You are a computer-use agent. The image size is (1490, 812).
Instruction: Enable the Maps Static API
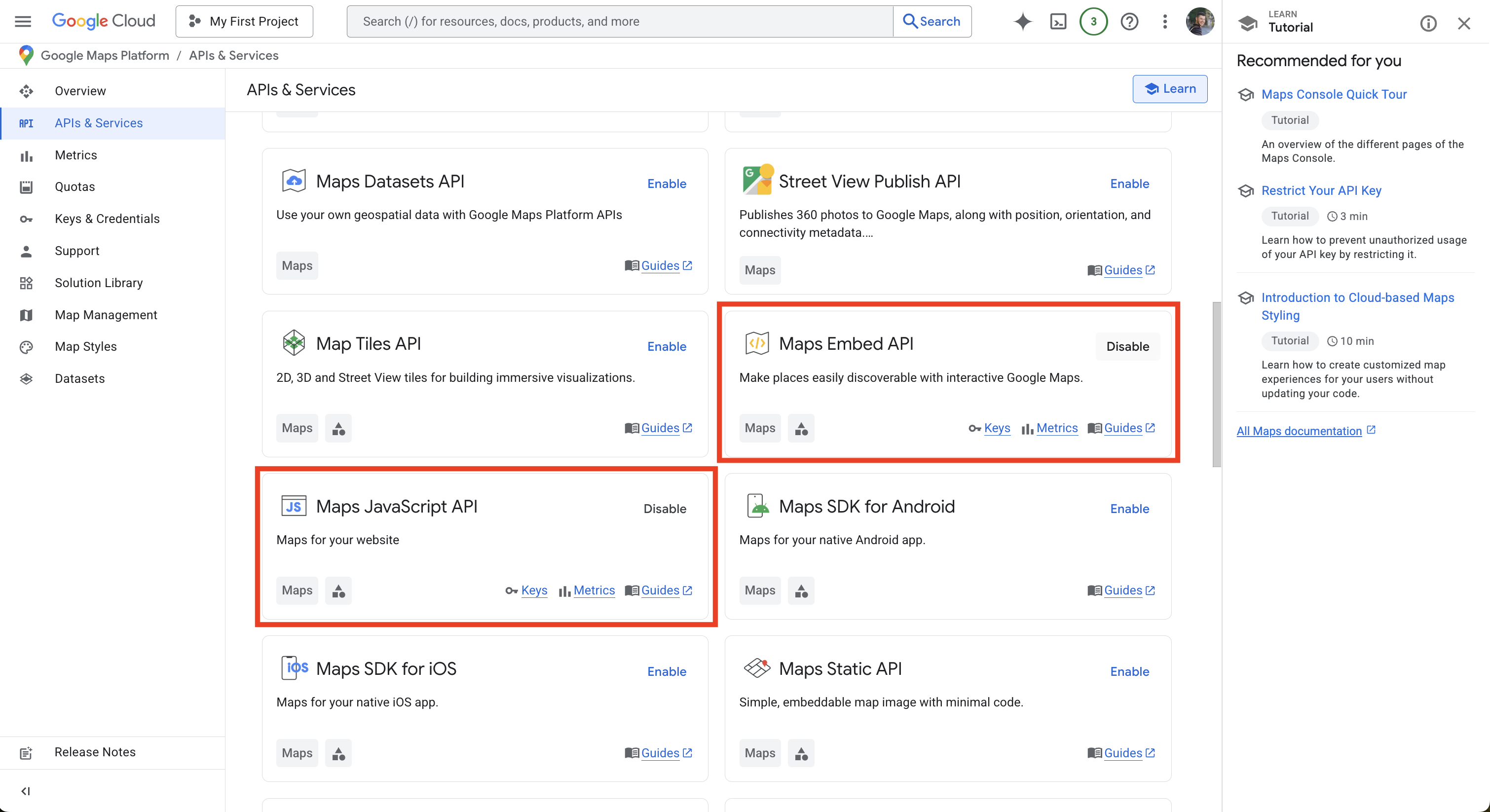click(x=1129, y=671)
